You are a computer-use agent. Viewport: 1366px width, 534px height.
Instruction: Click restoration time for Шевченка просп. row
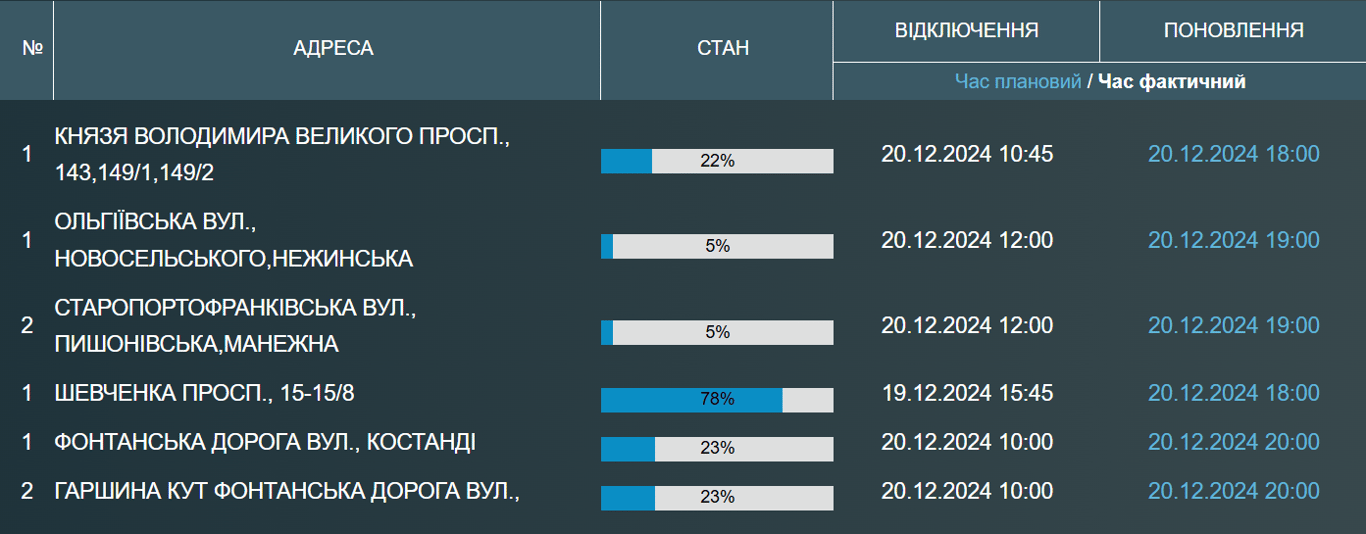(x=1233, y=393)
